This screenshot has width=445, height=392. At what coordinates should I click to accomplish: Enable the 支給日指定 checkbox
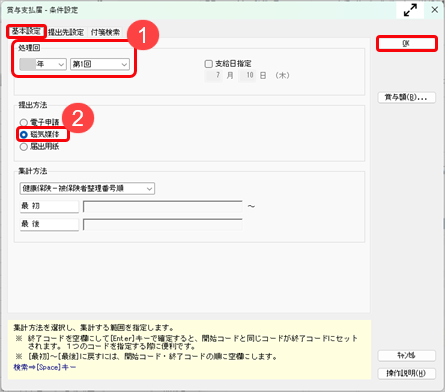209,64
